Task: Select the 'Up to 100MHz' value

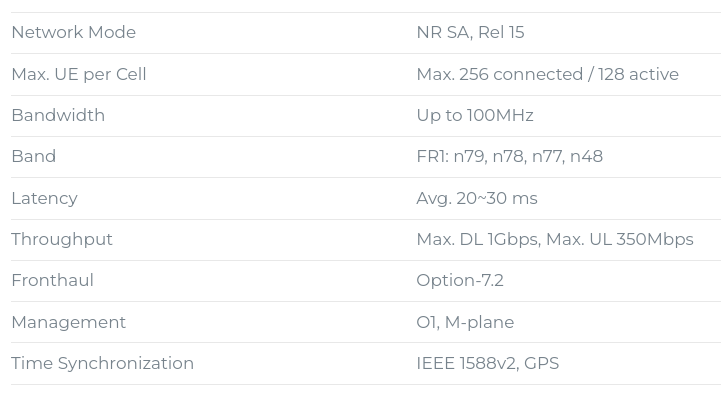Action: (x=475, y=115)
